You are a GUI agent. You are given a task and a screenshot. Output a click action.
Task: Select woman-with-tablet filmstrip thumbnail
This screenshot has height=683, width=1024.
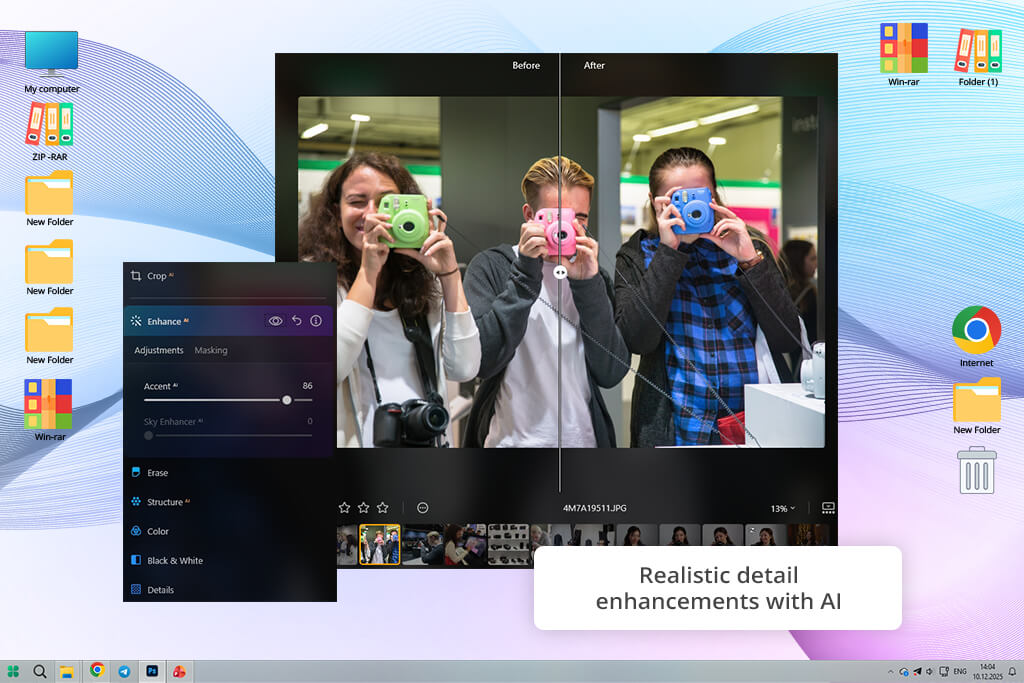(x=465, y=544)
